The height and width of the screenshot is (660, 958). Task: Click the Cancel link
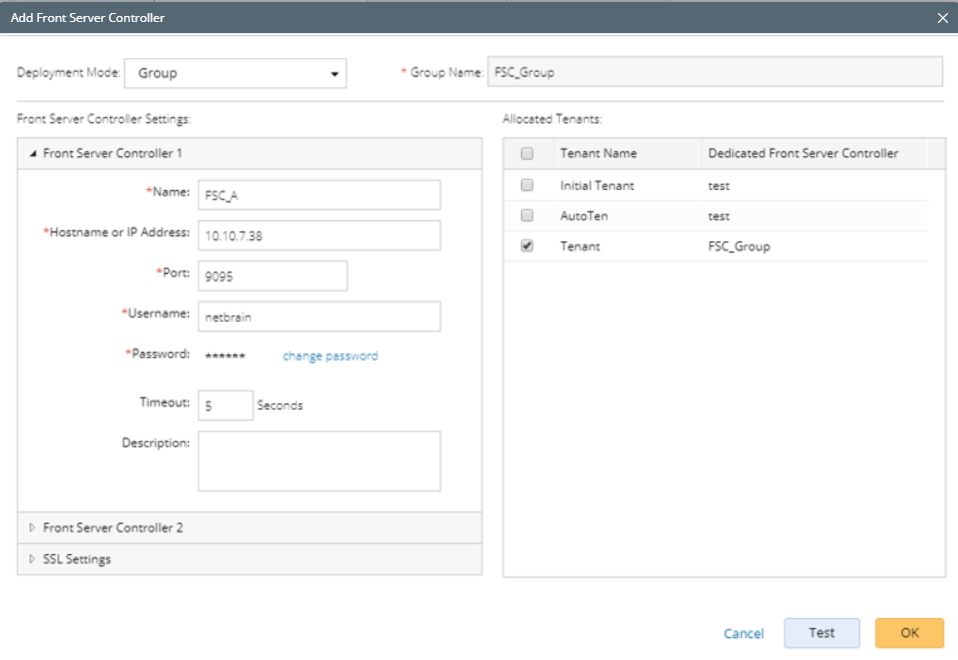pos(743,633)
